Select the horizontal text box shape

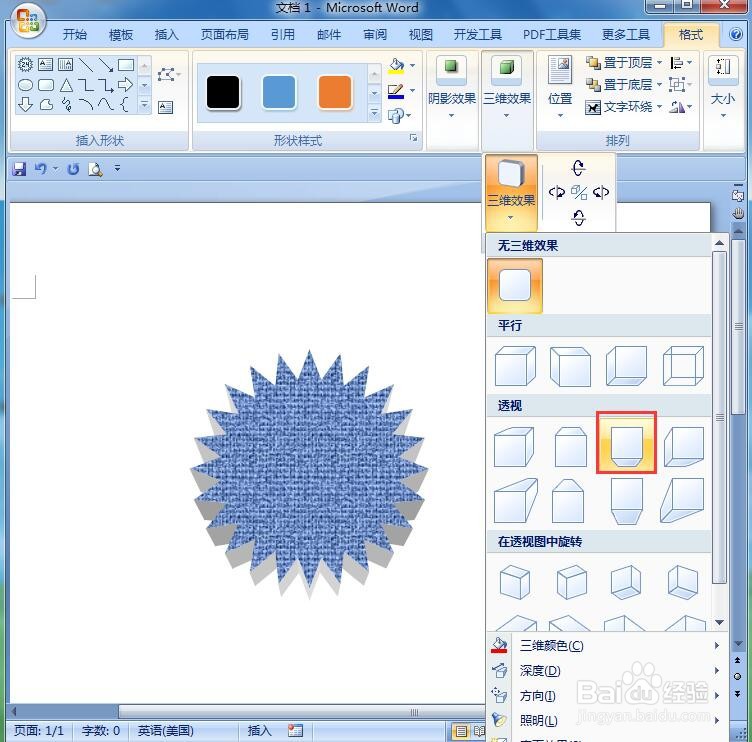[46, 64]
